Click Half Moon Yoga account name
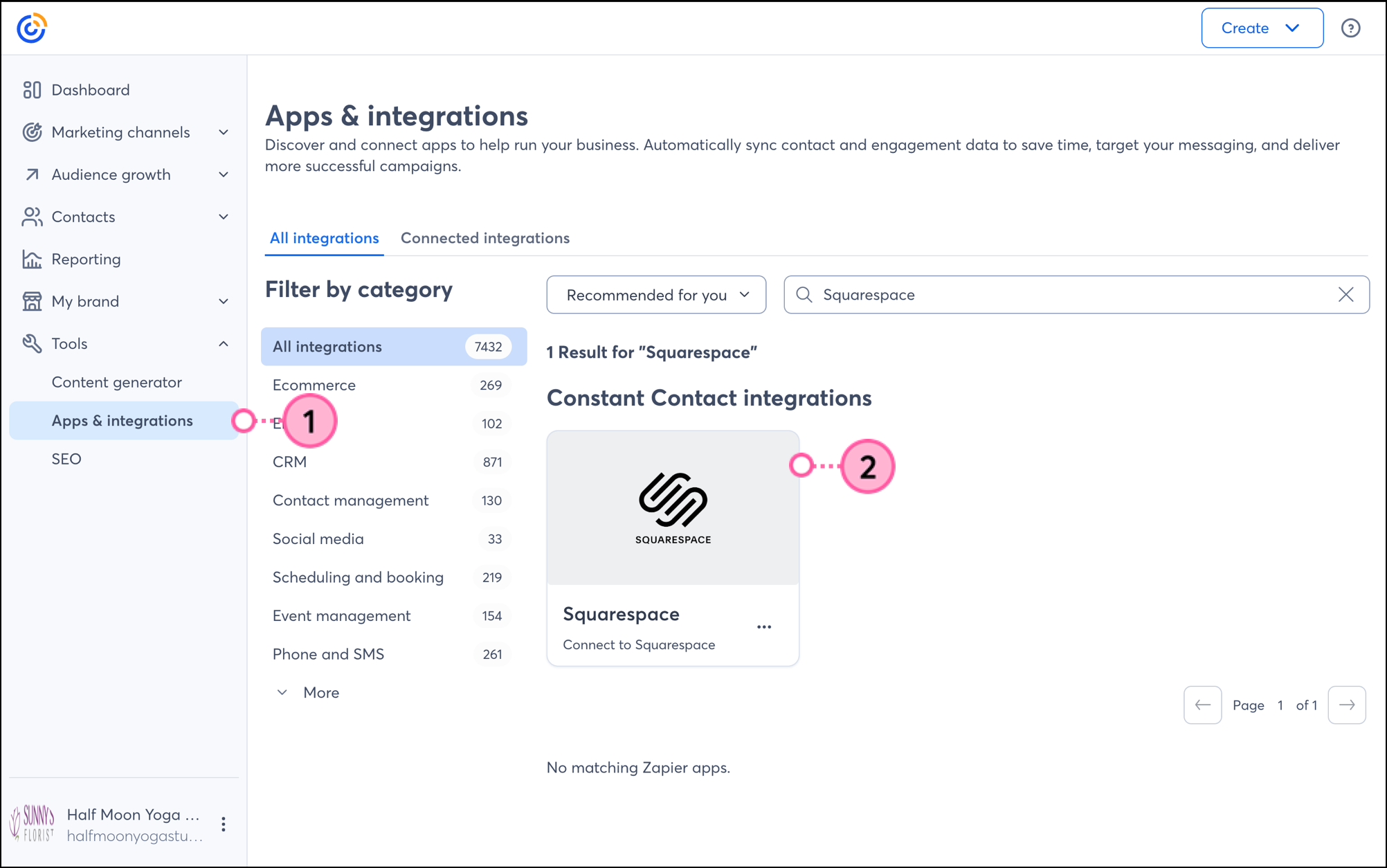Screen dimensions: 1387x868 134,815
